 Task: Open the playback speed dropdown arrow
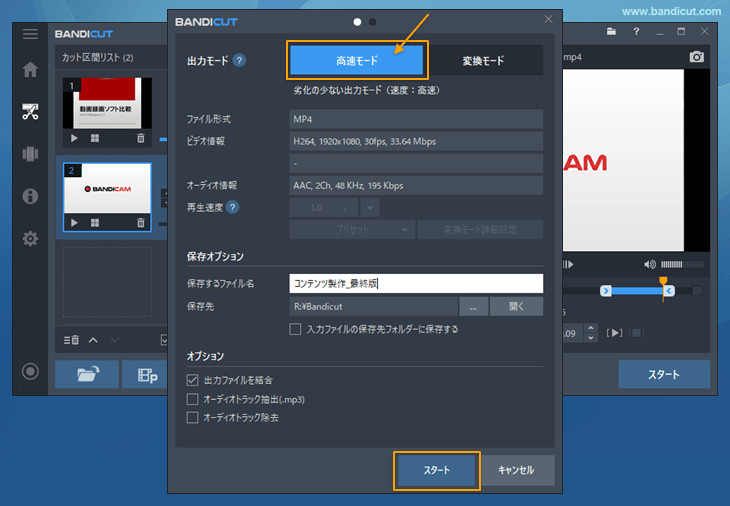(370, 208)
